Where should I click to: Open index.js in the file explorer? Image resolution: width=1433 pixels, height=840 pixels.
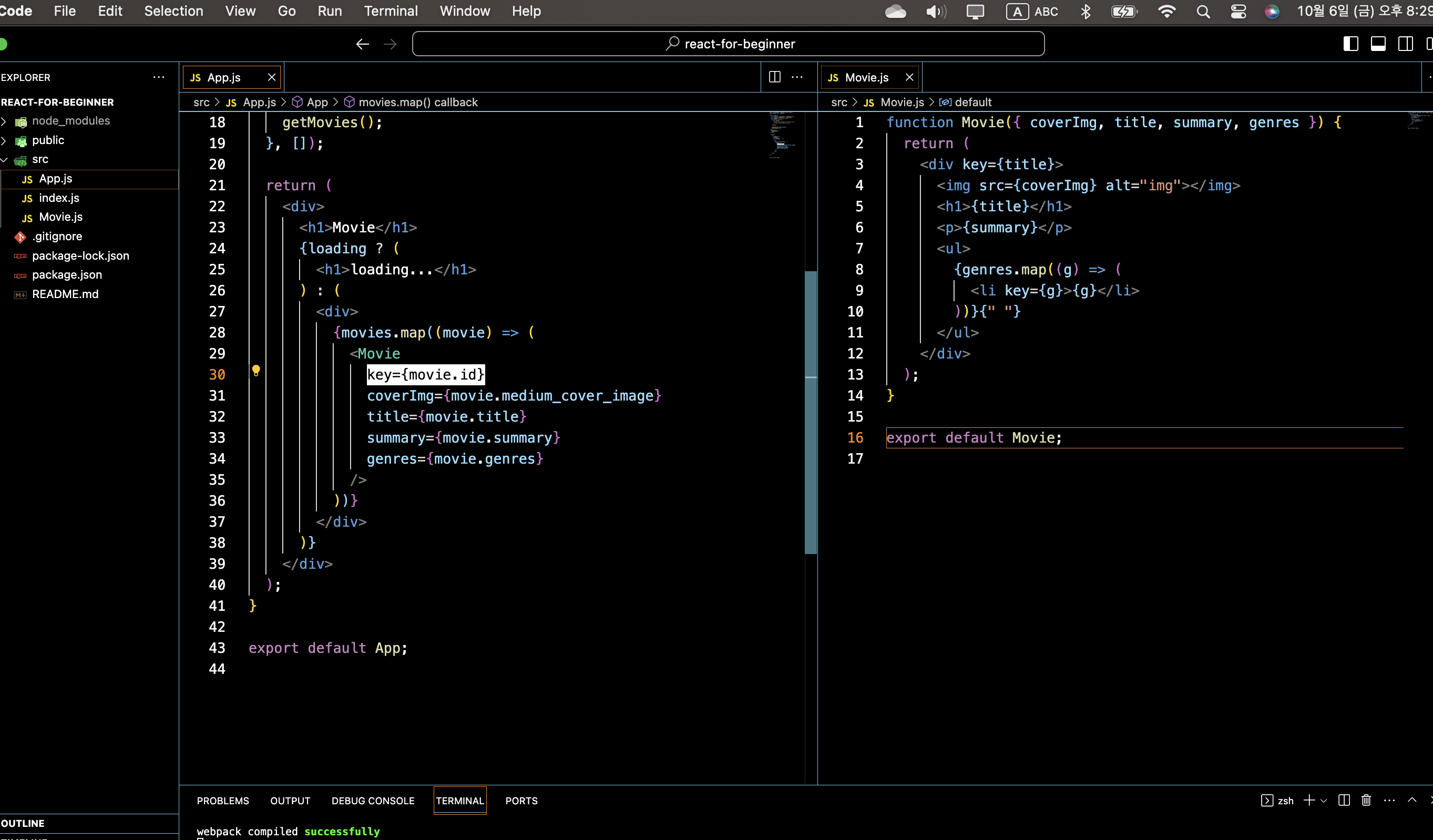[59, 198]
